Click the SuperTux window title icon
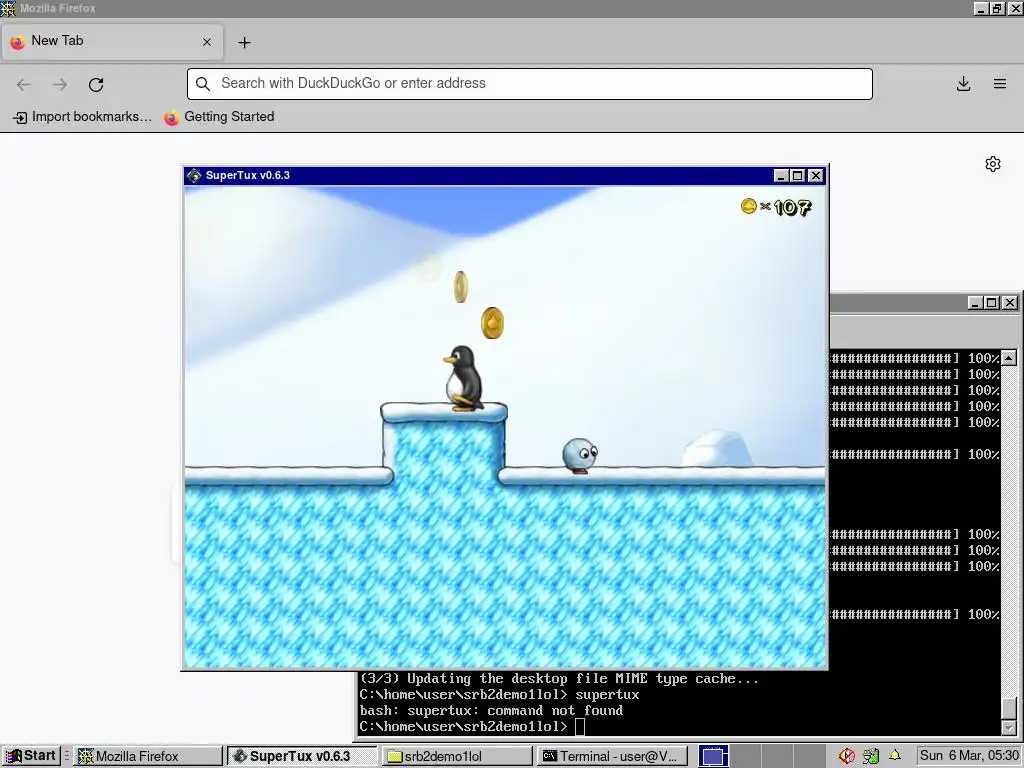 tap(193, 175)
